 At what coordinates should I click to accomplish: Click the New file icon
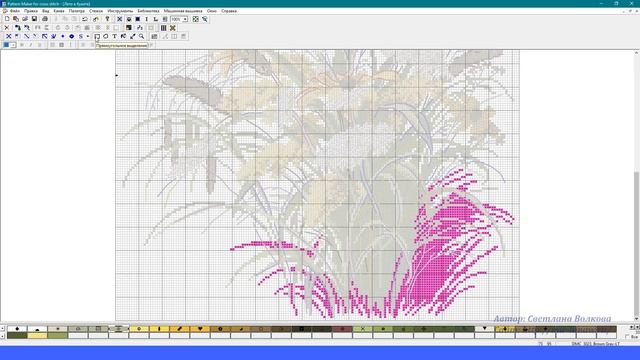[7, 19]
